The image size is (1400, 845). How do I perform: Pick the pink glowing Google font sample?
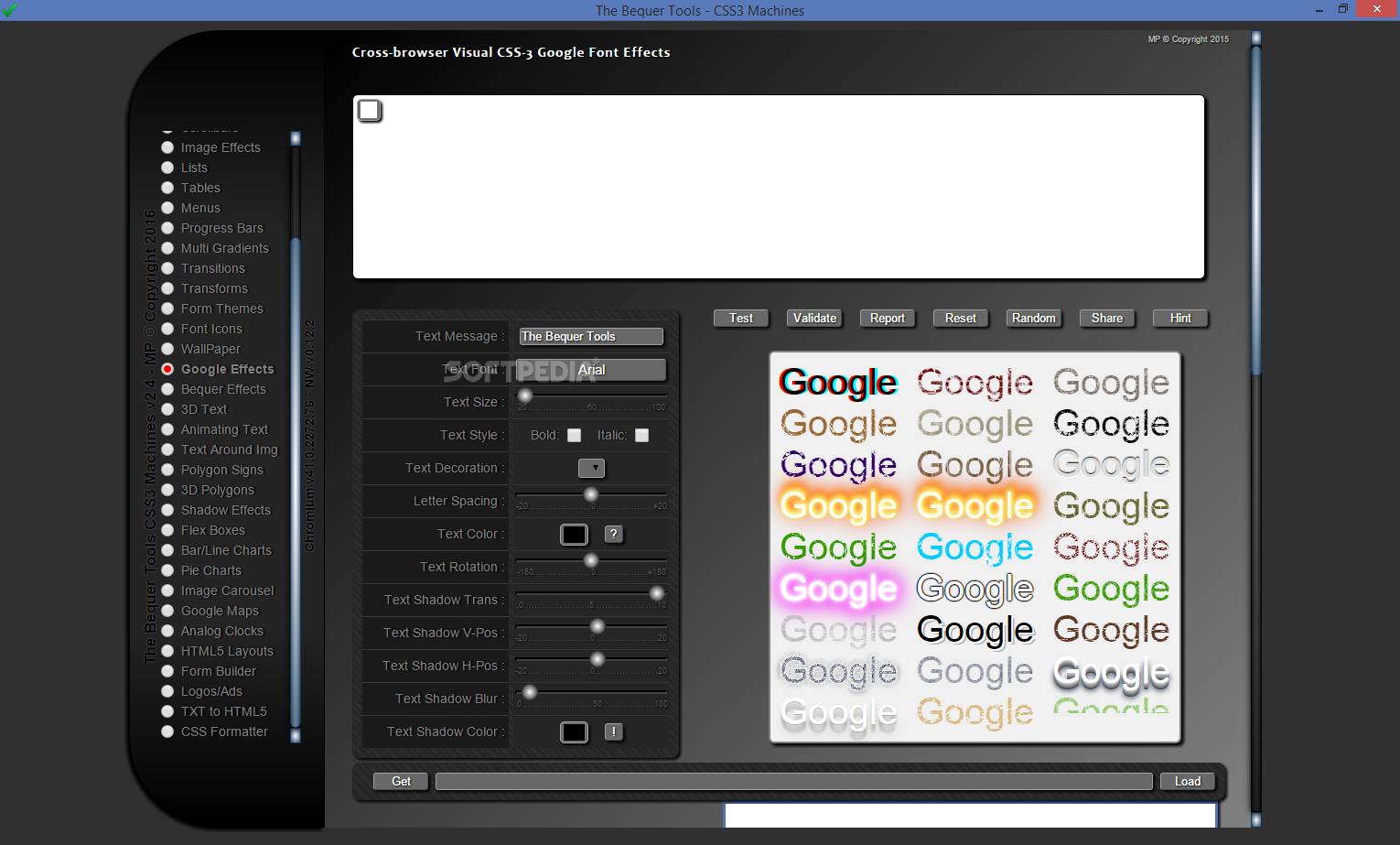pos(838,589)
